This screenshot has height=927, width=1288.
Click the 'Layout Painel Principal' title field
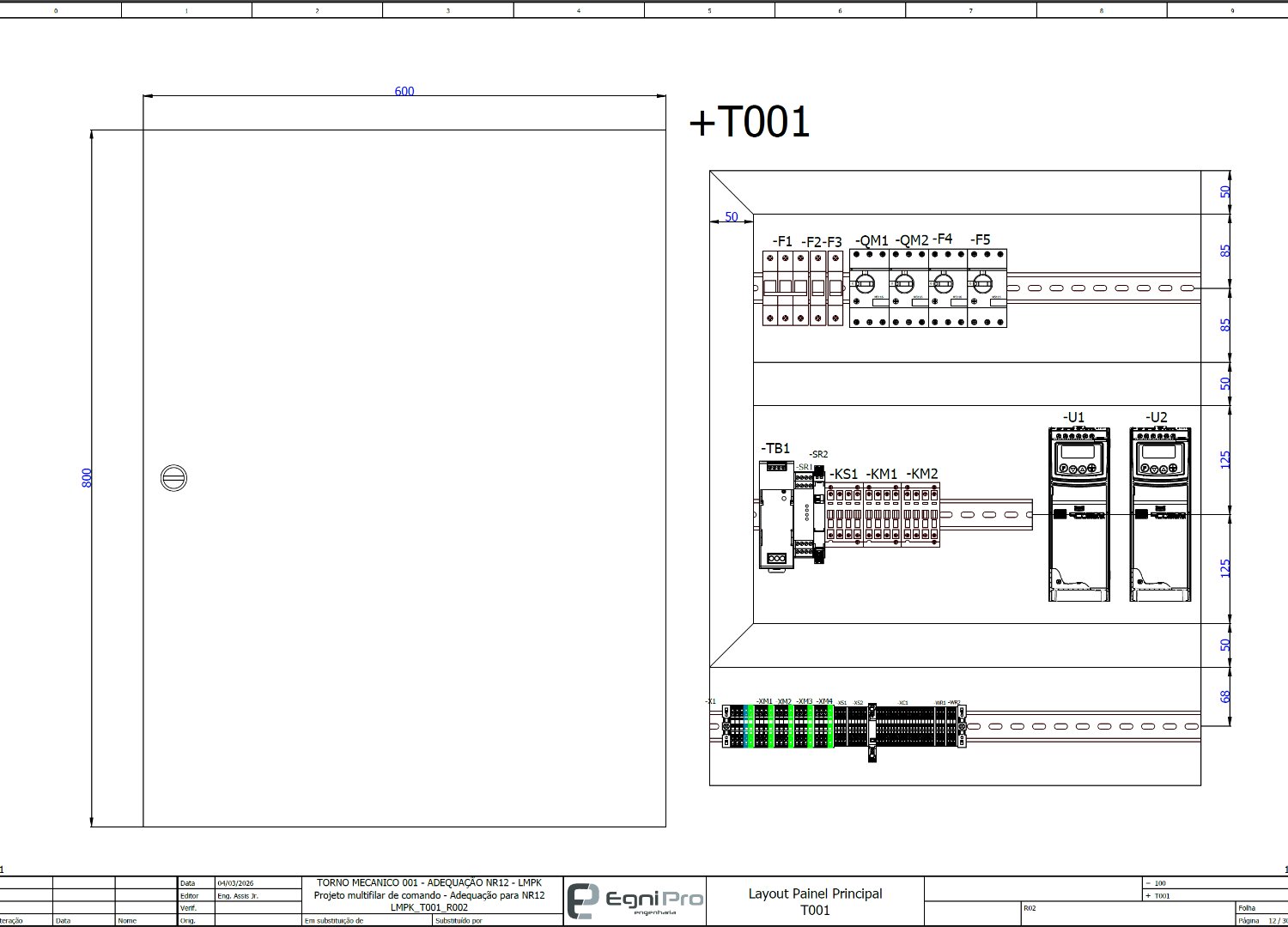click(x=815, y=894)
